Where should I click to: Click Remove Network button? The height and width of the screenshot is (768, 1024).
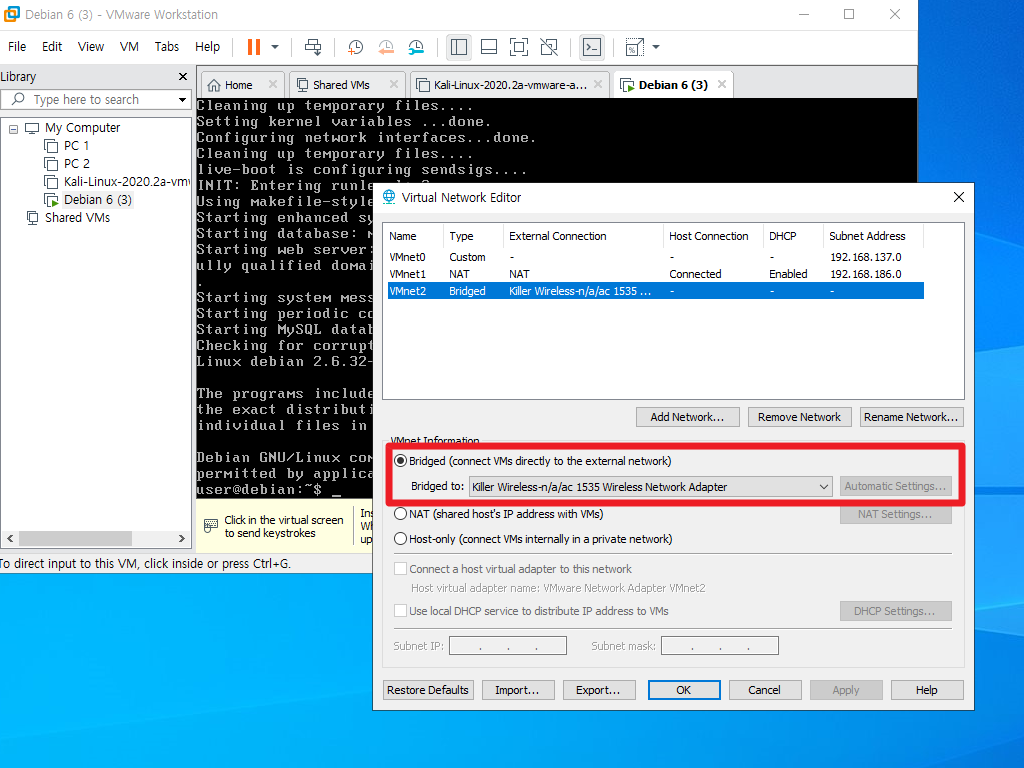(x=799, y=417)
